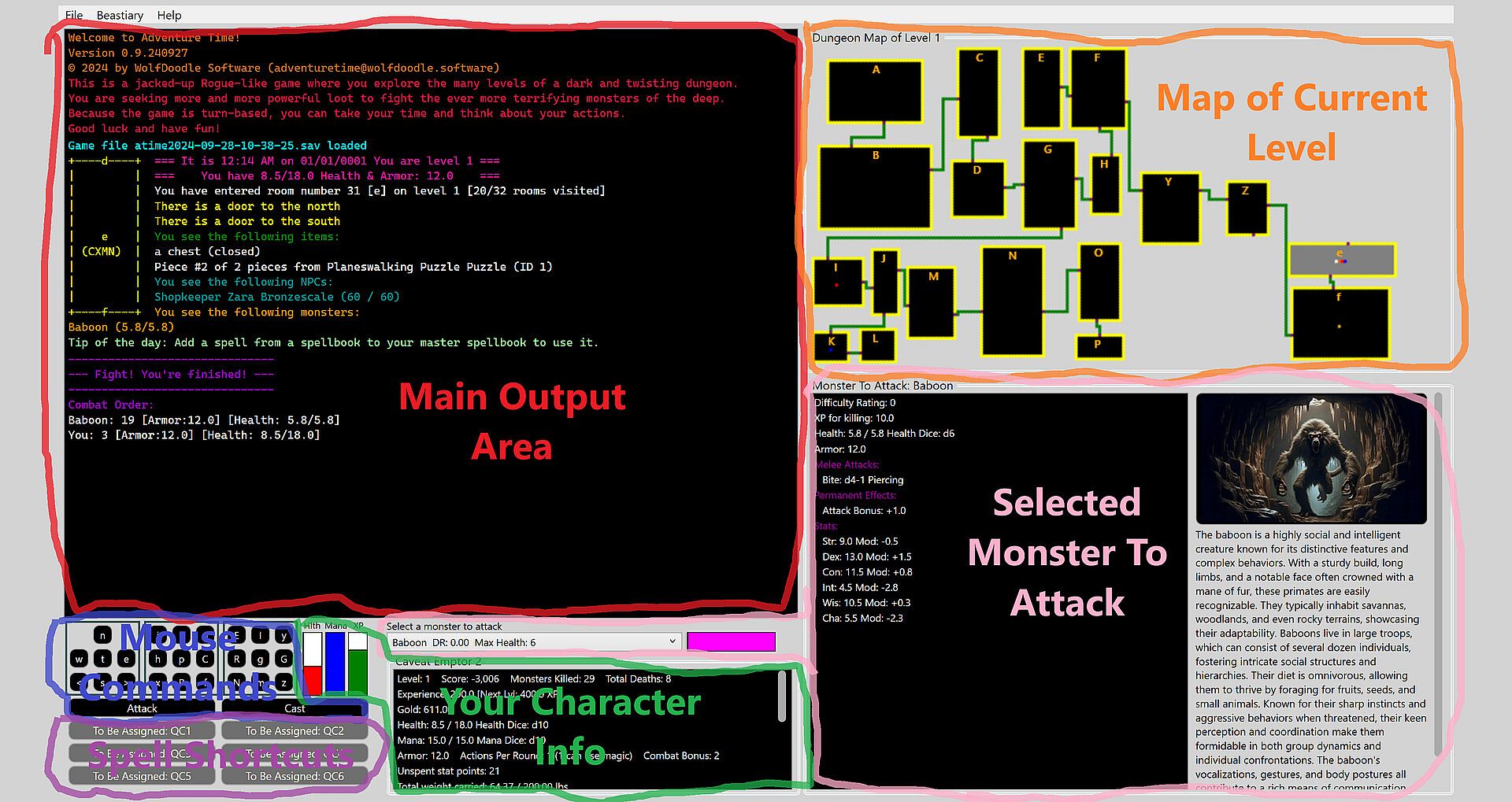The width and height of the screenshot is (1512, 802).
Task: Click the magenta color box beside monster dropdown
Action: pyautogui.click(x=731, y=641)
